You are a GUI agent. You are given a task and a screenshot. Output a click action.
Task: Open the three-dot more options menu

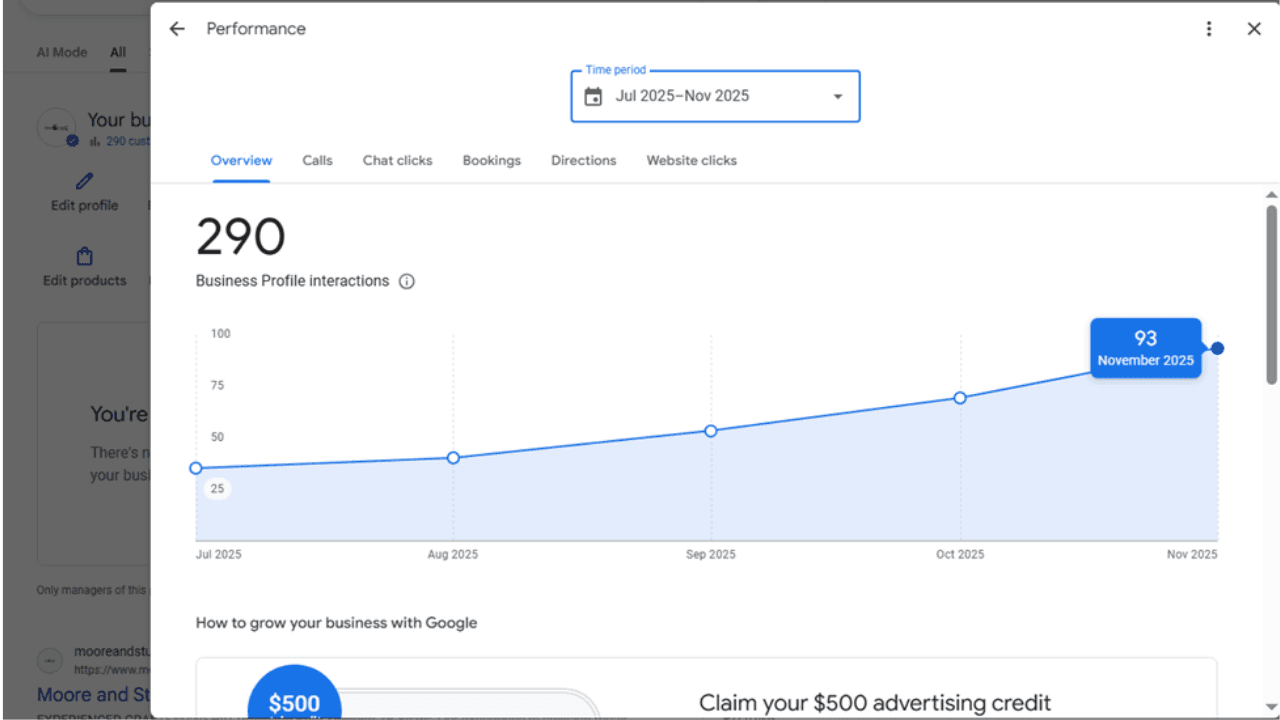tap(1209, 29)
